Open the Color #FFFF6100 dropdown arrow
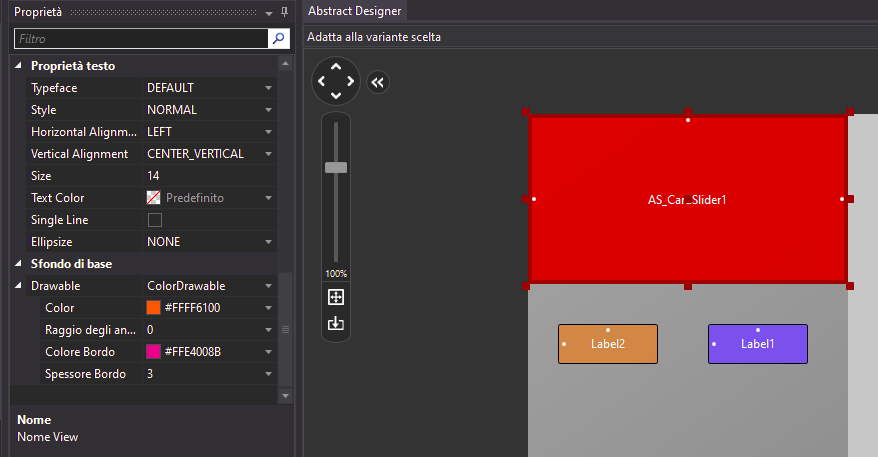878x457 pixels. pos(268,308)
